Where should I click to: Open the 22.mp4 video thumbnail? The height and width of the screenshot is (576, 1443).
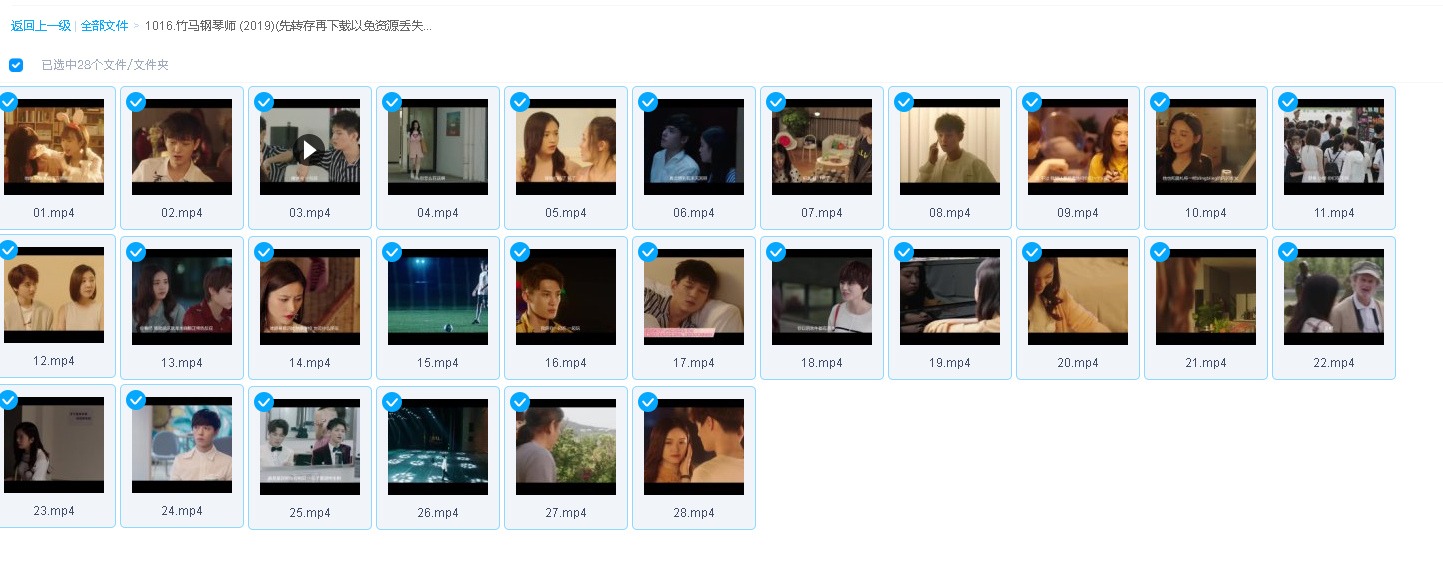tap(1334, 297)
